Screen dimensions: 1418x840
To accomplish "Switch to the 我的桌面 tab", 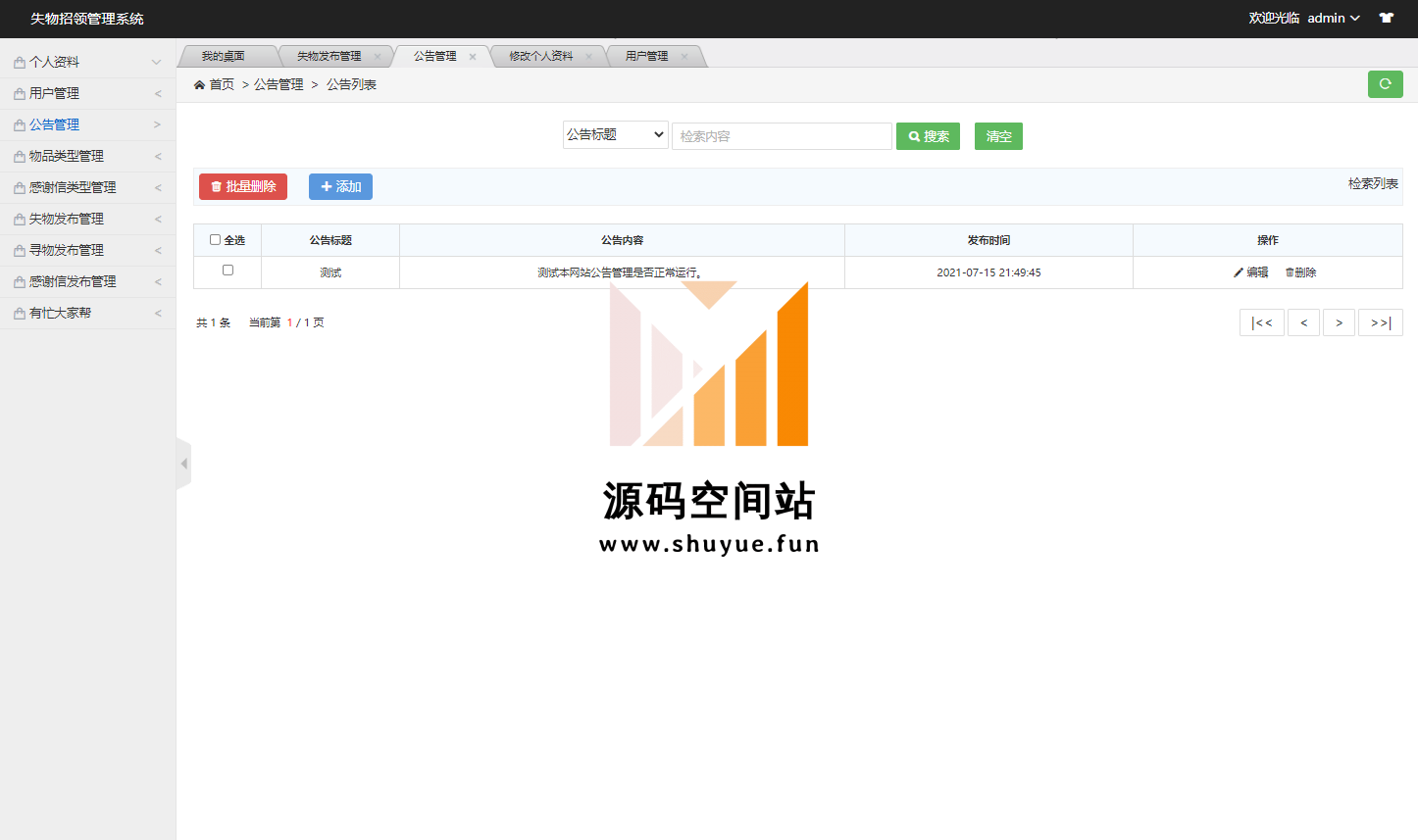I will coord(224,56).
